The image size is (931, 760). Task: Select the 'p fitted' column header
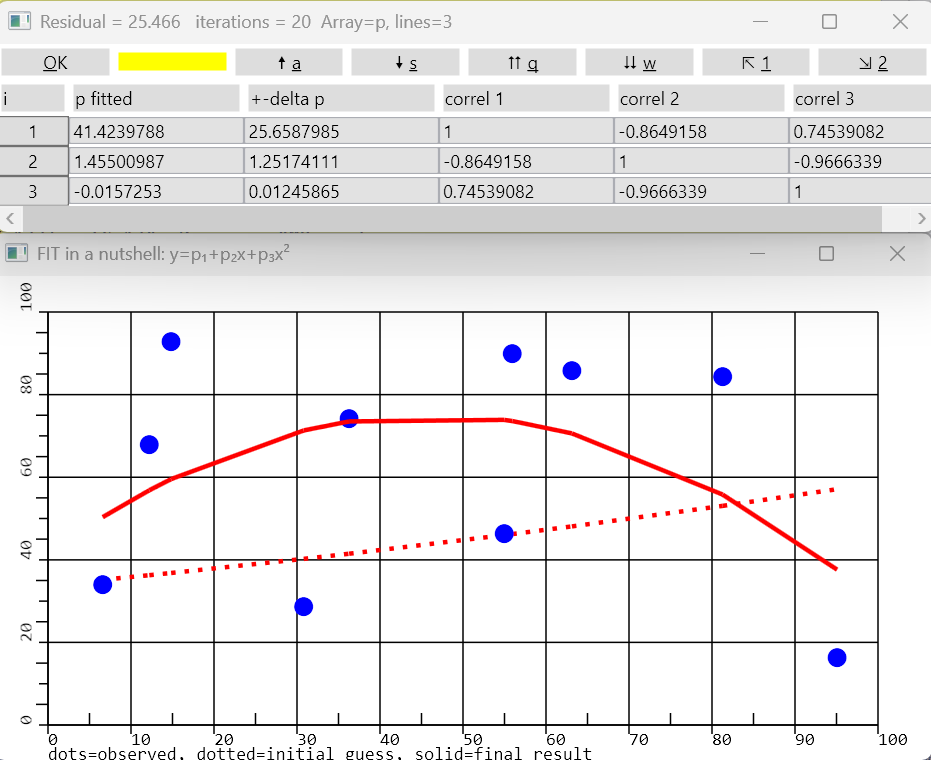tap(156, 99)
